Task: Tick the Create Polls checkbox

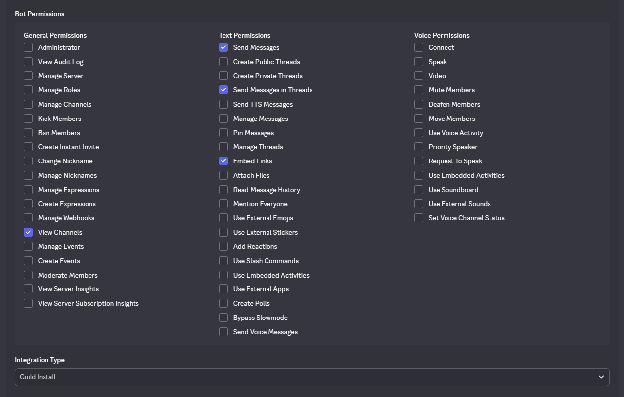Action: click(x=223, y=304)
